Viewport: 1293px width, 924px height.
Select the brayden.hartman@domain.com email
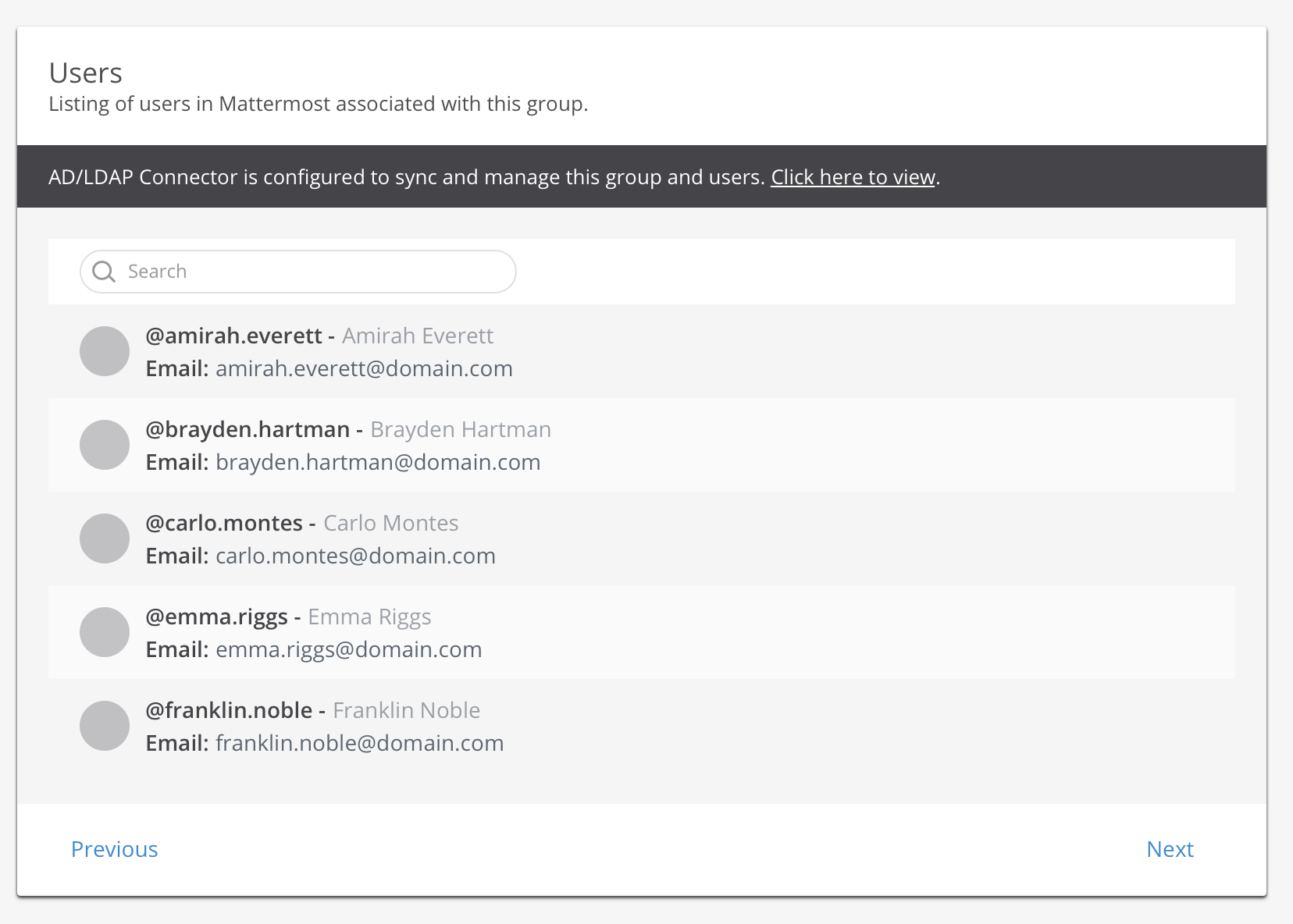pos(378,462)
